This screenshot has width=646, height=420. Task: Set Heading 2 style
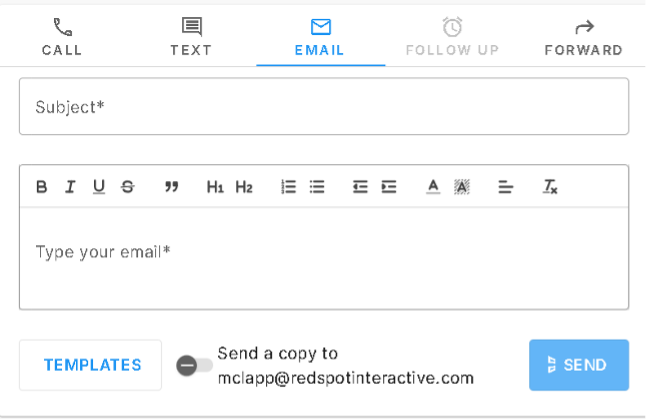point(244,187)
